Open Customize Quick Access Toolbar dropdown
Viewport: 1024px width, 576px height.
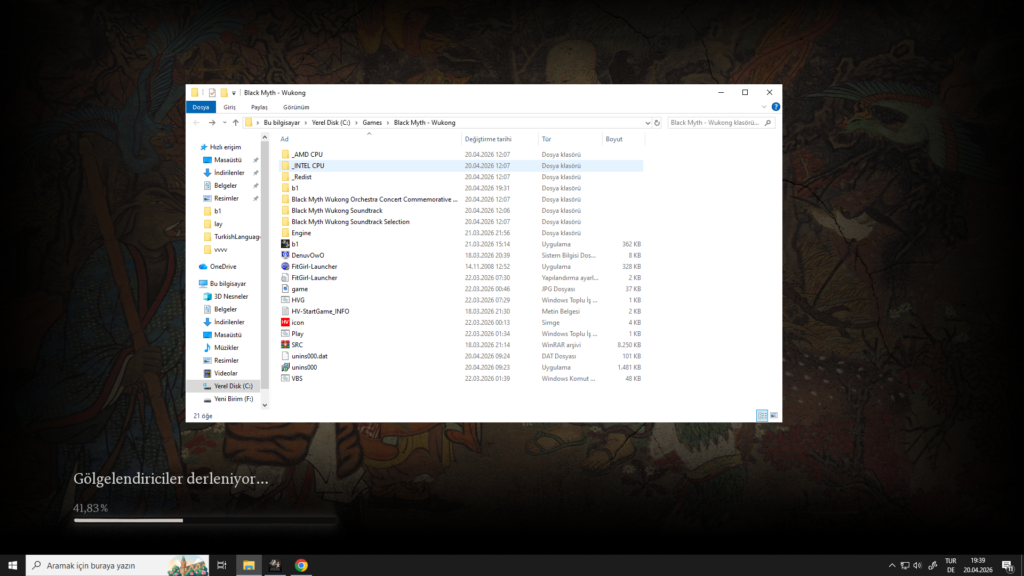234,93
